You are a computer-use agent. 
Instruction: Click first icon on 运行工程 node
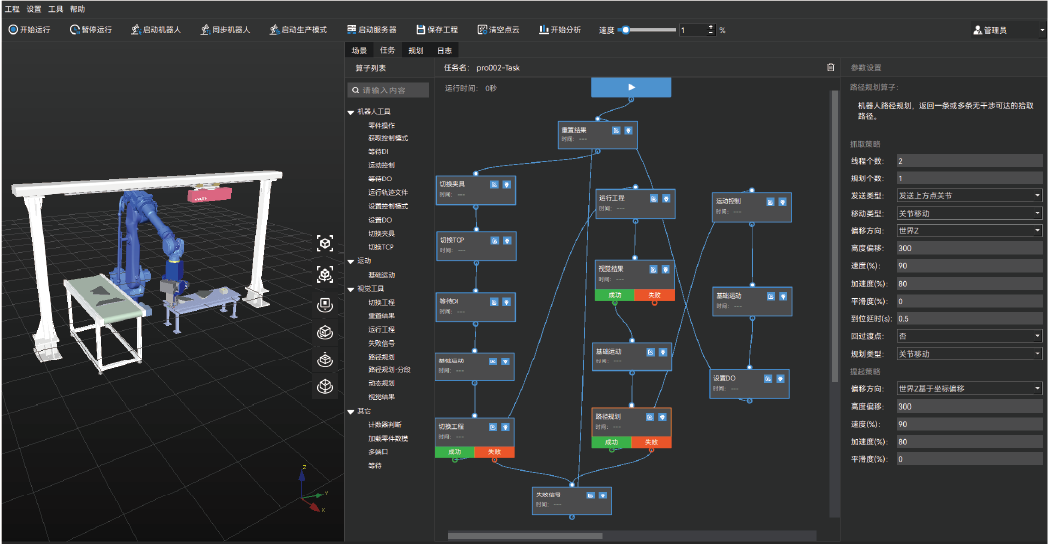click(x=654, y=199)
